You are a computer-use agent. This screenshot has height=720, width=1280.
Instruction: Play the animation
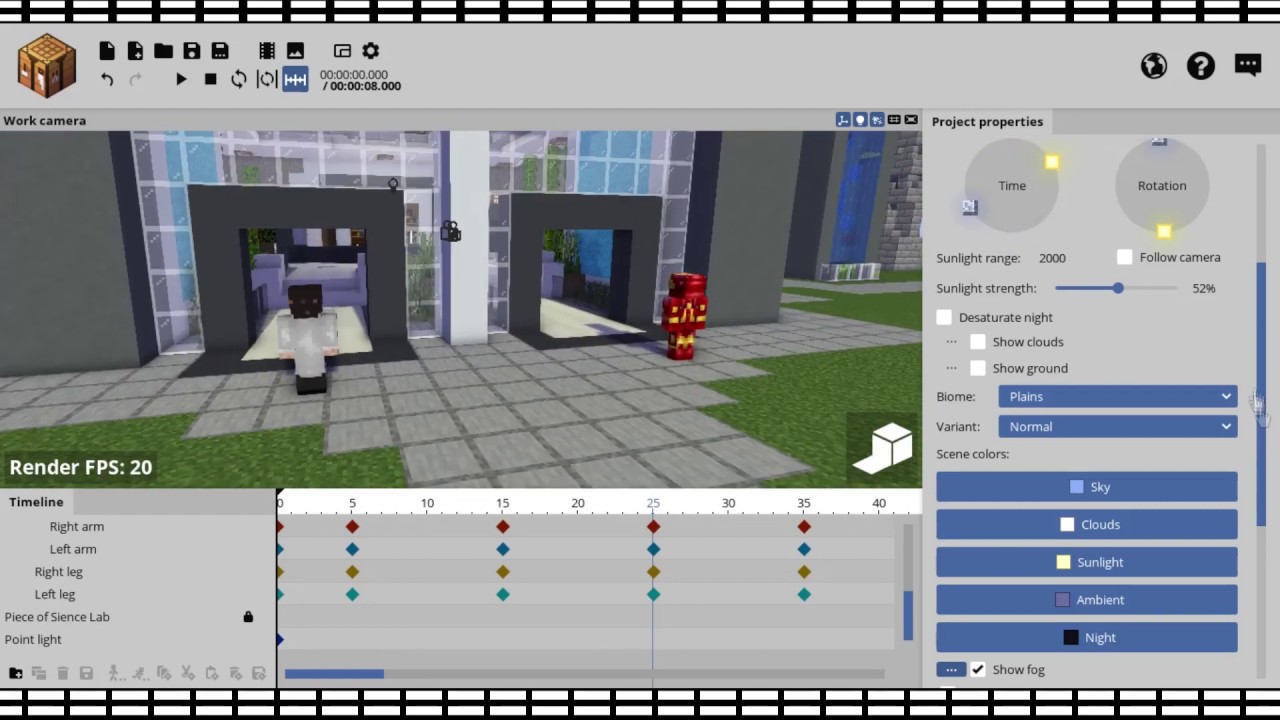pos(181,79)
